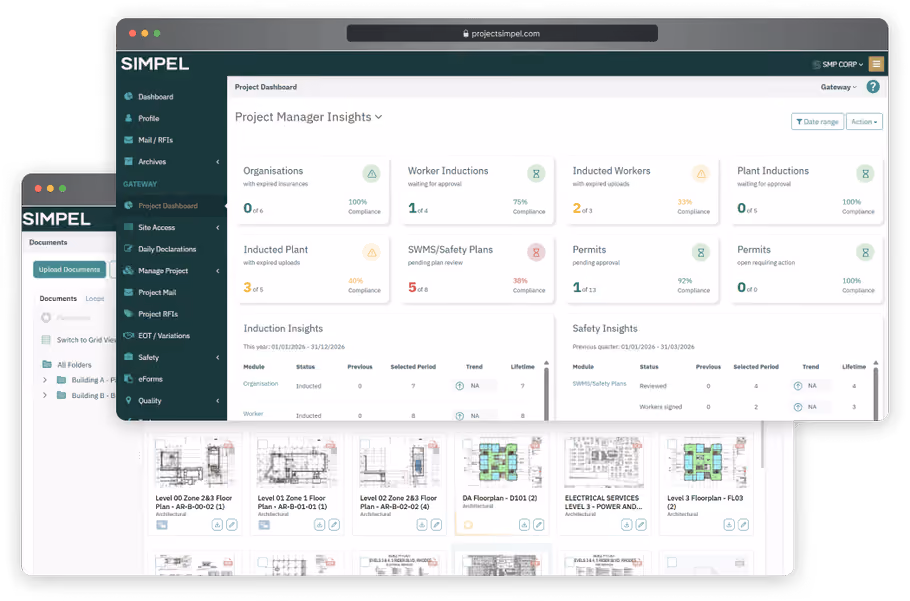Image resolution: width=910 pixels, height=601 pixels.
Task: Edit the Level 3 Floorplan - FL03 document
Action: click(743, 525)
